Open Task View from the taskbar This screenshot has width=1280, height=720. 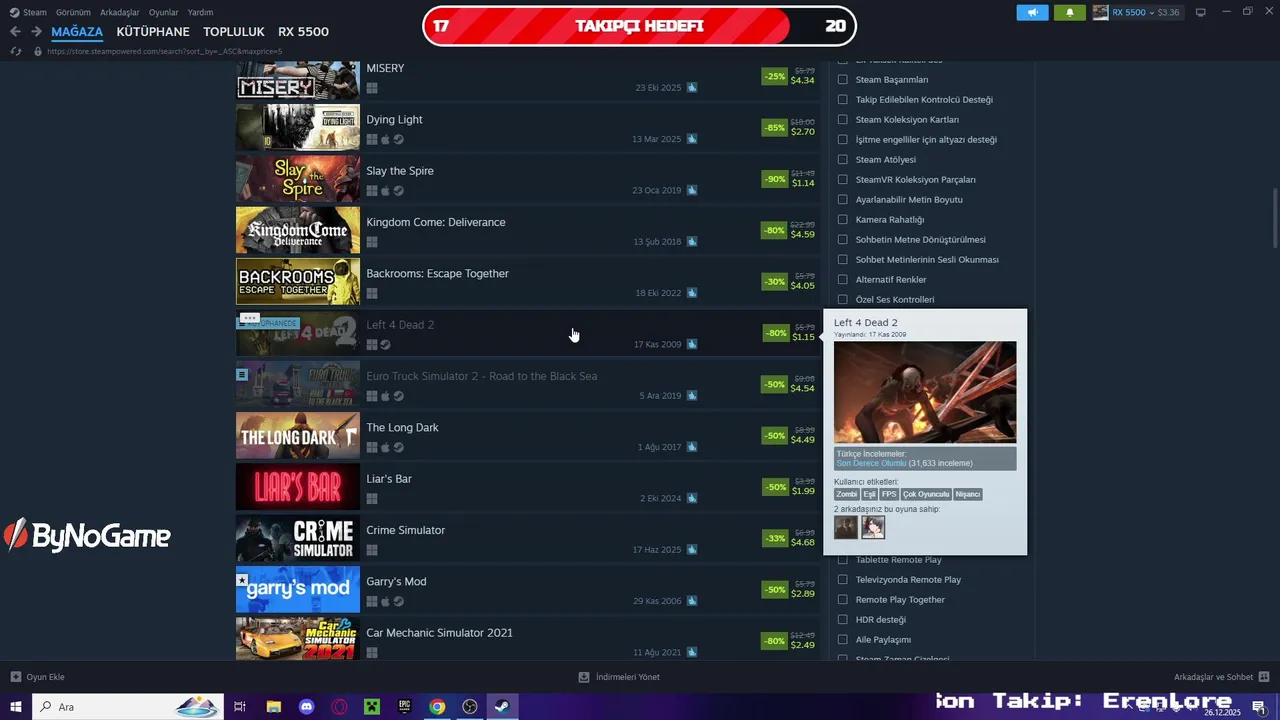(240, 707)
